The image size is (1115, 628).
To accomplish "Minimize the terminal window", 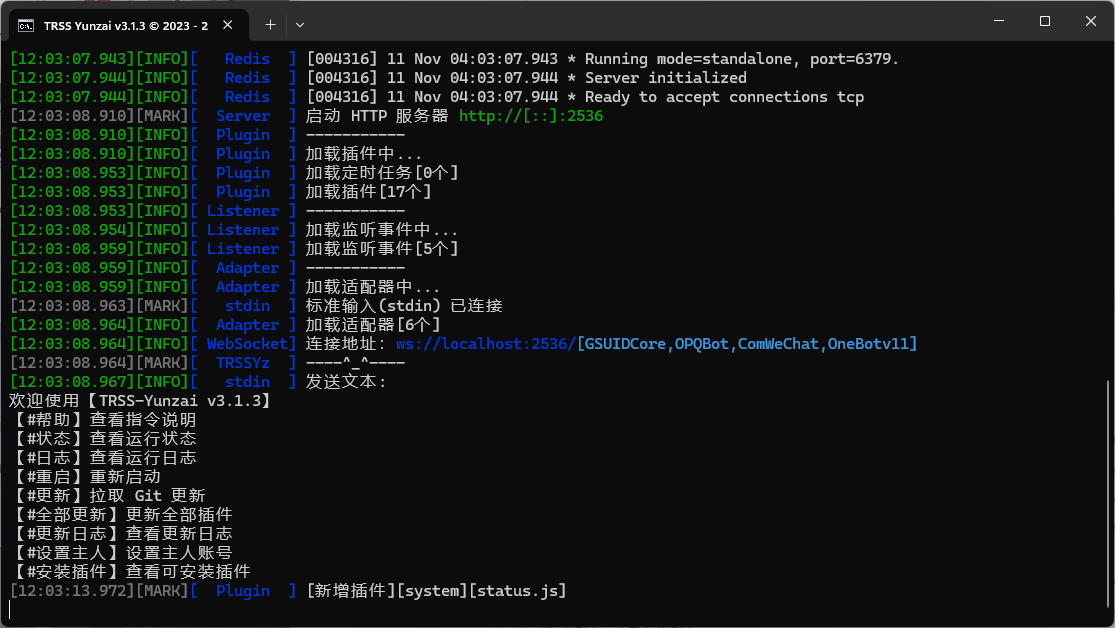I will coord(998,21).
